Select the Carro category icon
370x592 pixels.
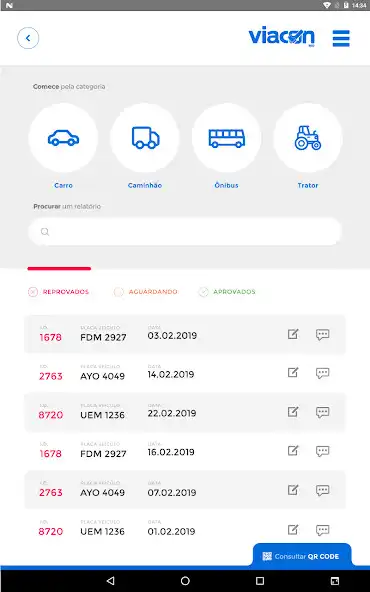click(63, 138)
